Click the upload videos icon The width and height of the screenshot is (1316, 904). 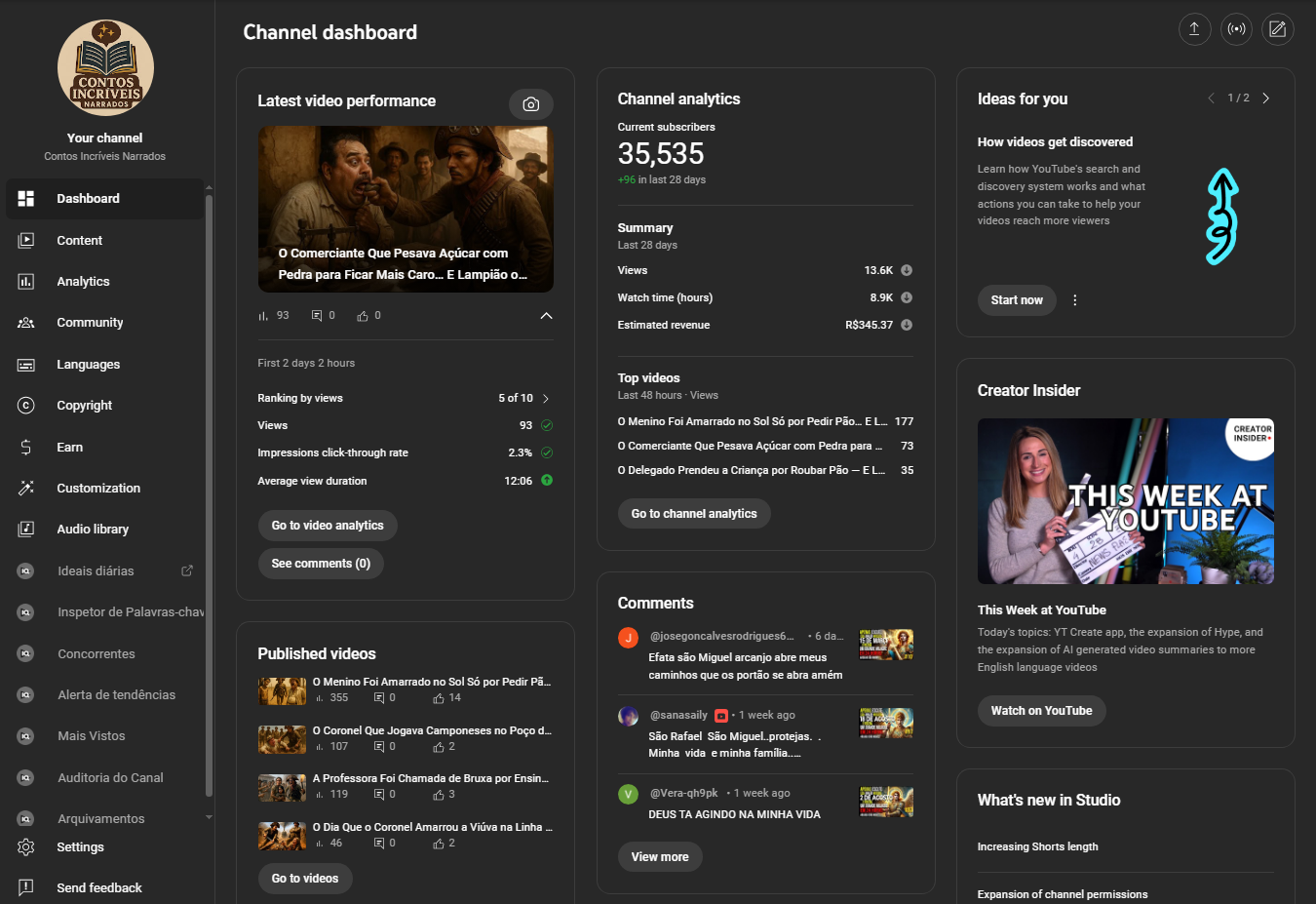pos(1194,29)
